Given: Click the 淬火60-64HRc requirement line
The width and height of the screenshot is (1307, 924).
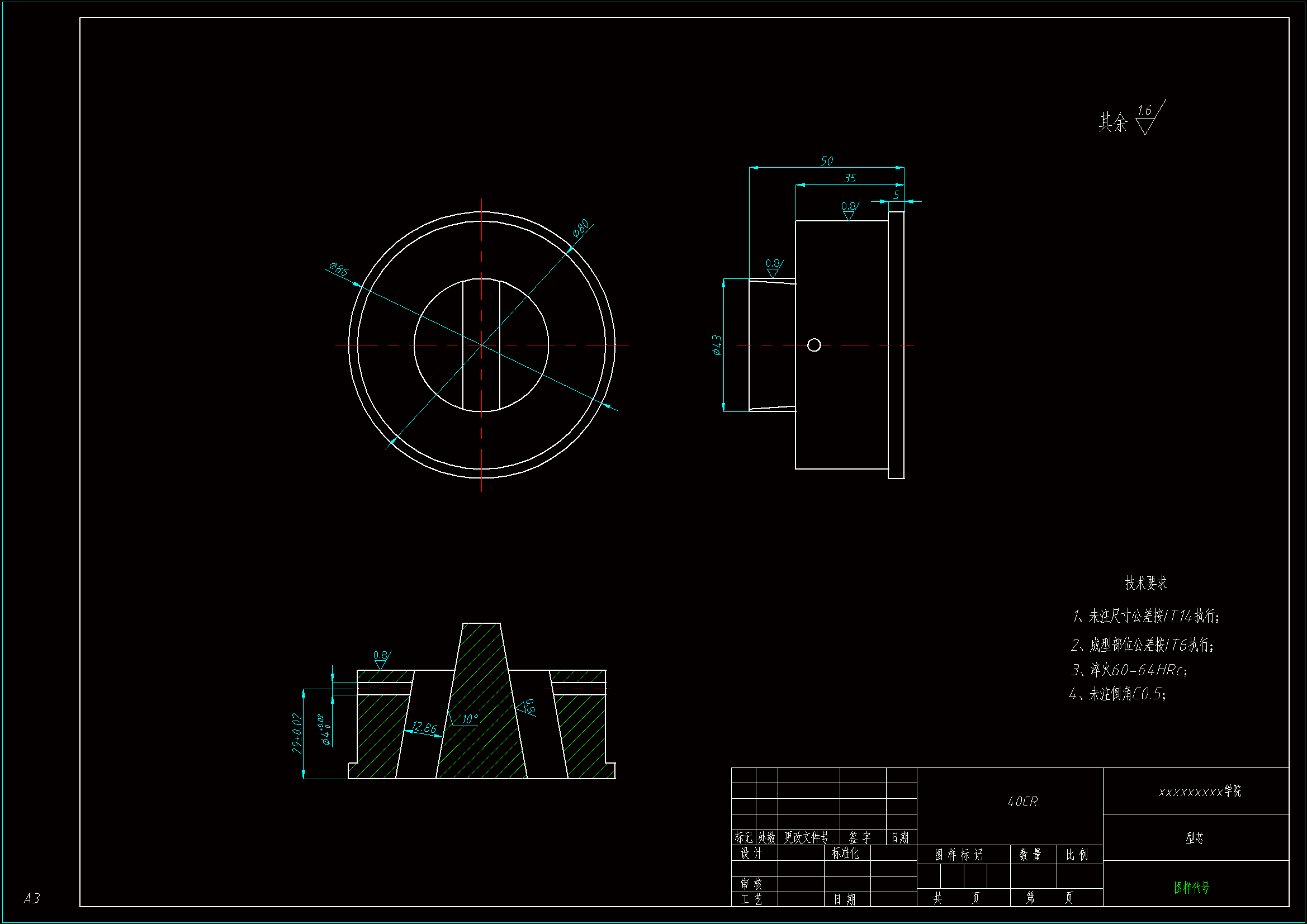Looking at the screenshot, I should (1129, 670).
